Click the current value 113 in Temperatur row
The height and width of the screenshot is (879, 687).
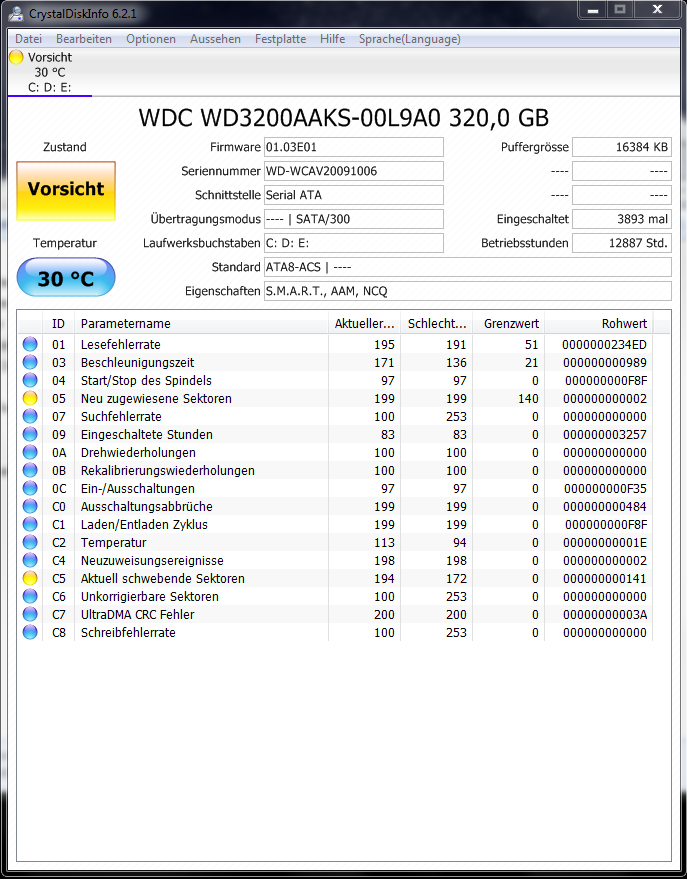[384, 542]
